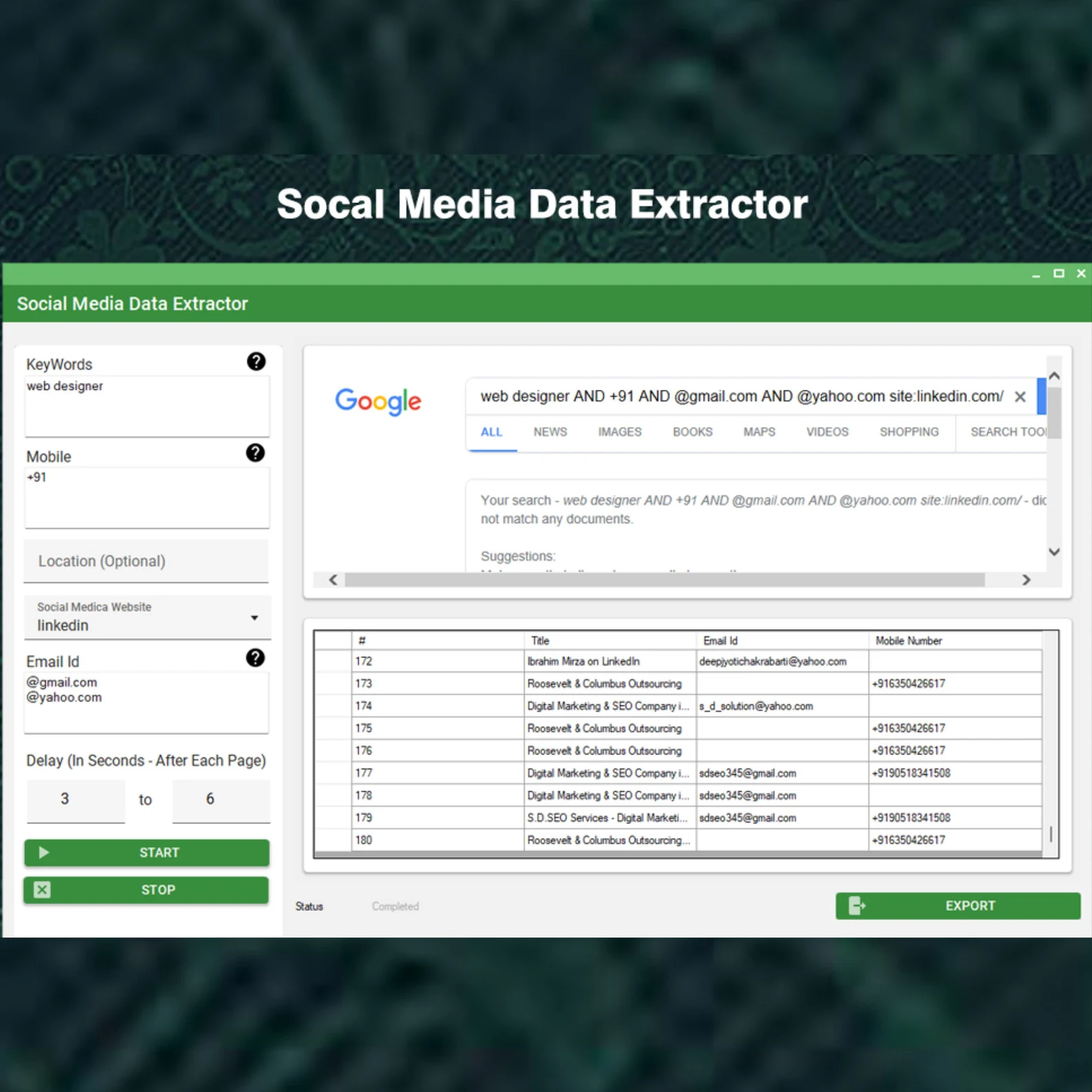Sort by the Mobile Number column header
The image size is (1092, 1092).
(x=955, y=640)
